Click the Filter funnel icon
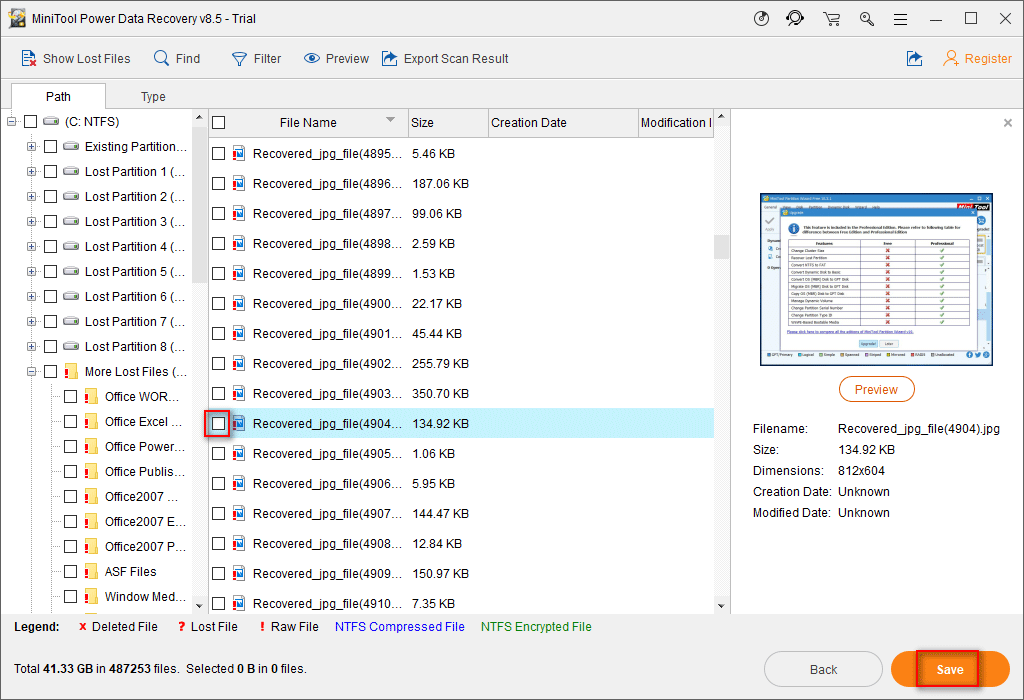 (239, 59)
